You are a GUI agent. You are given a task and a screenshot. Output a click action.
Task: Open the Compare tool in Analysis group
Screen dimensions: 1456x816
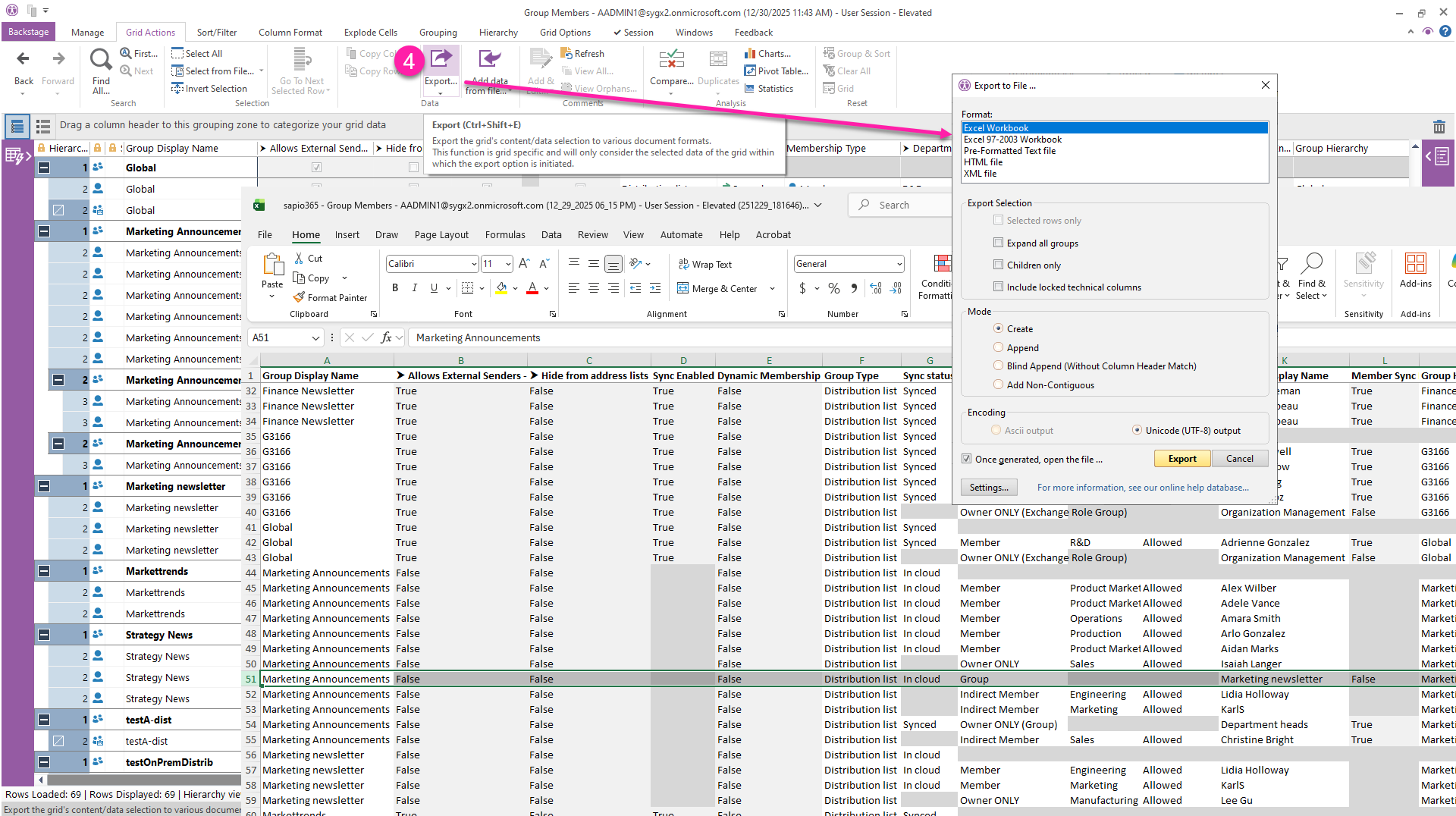tap(671, 59)
